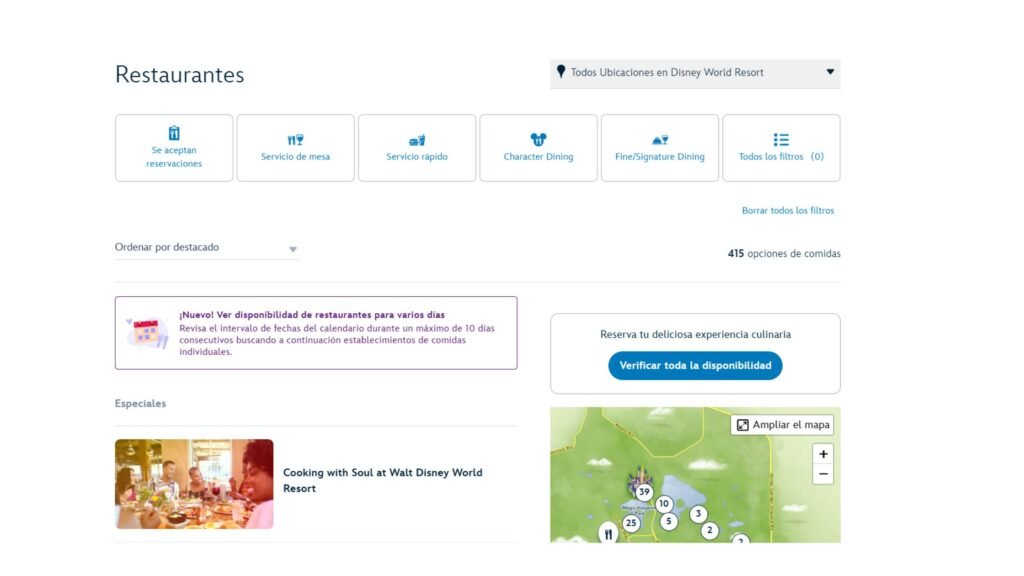Enable the 'Servicio de mesa' filter
This screenshot has height=576, width=1024.
coord(295,148)
